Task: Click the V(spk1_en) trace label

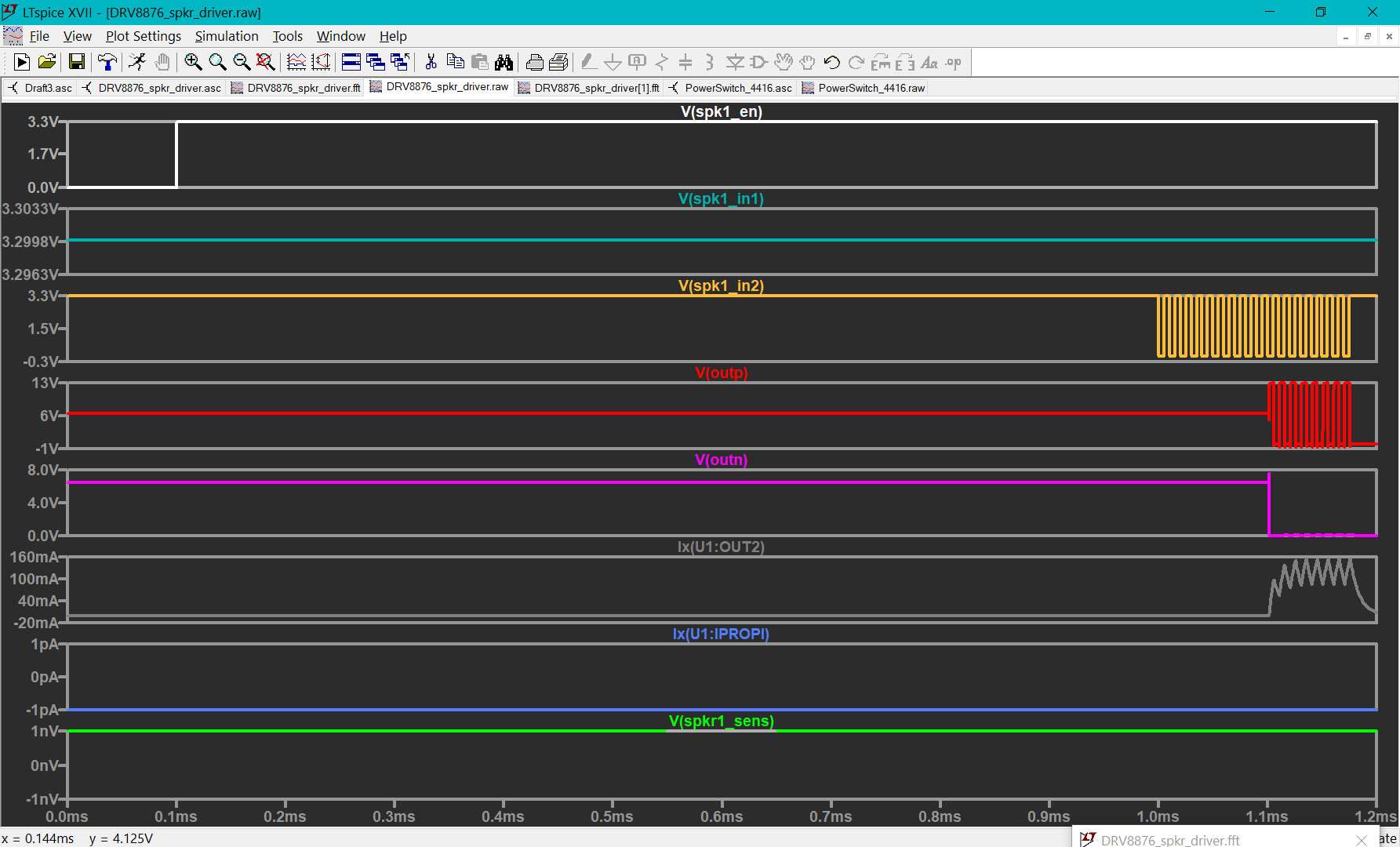Action: tap(722, 111)
